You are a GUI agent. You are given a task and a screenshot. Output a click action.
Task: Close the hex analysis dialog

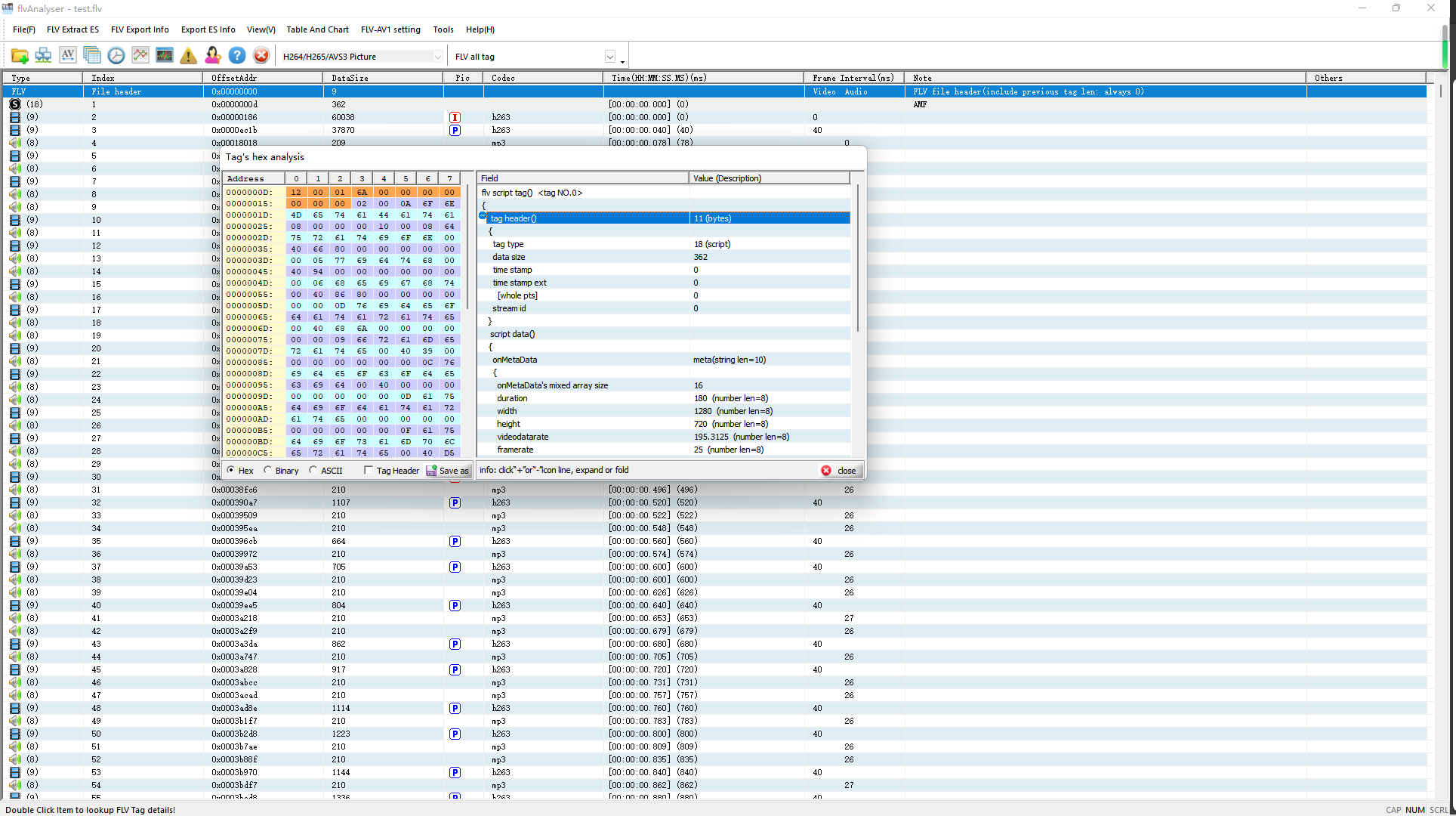point(839,470)
